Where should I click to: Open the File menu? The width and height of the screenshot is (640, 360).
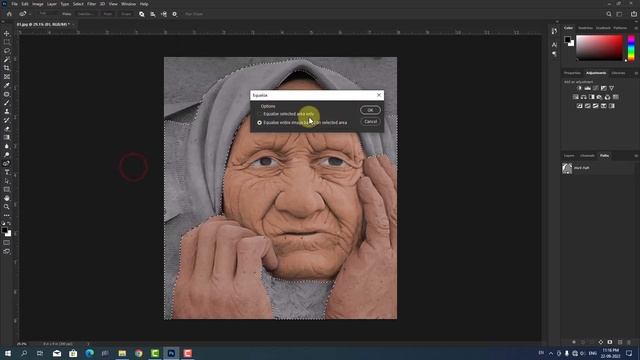coord(14,4)
